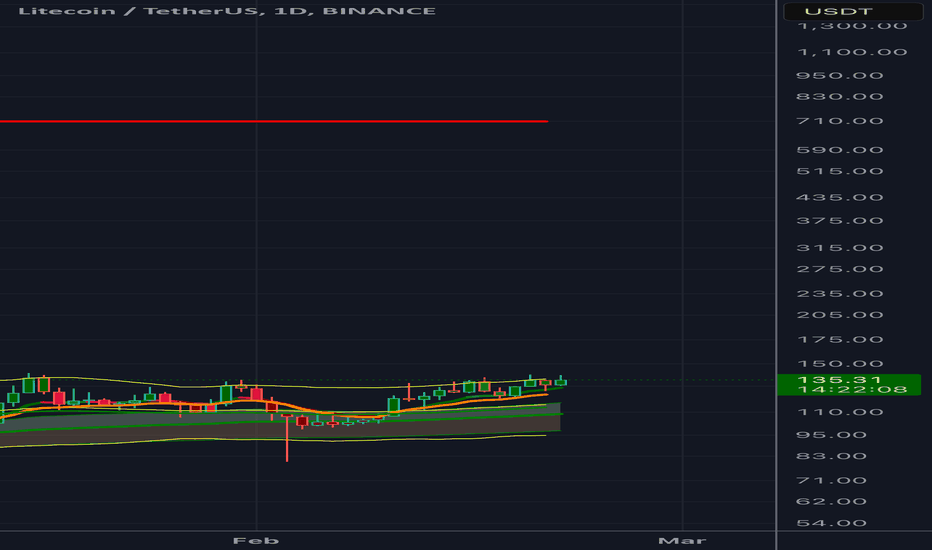The height and width of the screenshot is (550, 932).
Task: Click the Litecoin / TetherUS chart title
Action: coord(227,11)
